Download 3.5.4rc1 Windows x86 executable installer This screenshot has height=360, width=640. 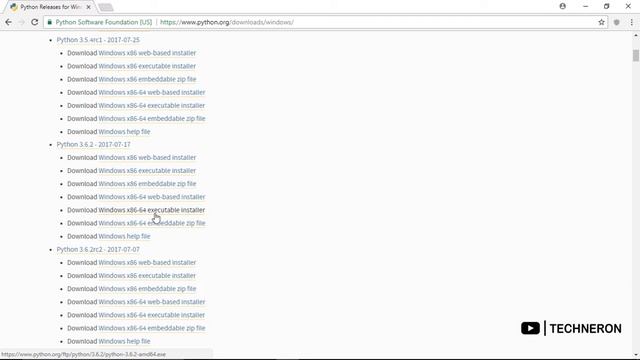click(x=147, y=66)
